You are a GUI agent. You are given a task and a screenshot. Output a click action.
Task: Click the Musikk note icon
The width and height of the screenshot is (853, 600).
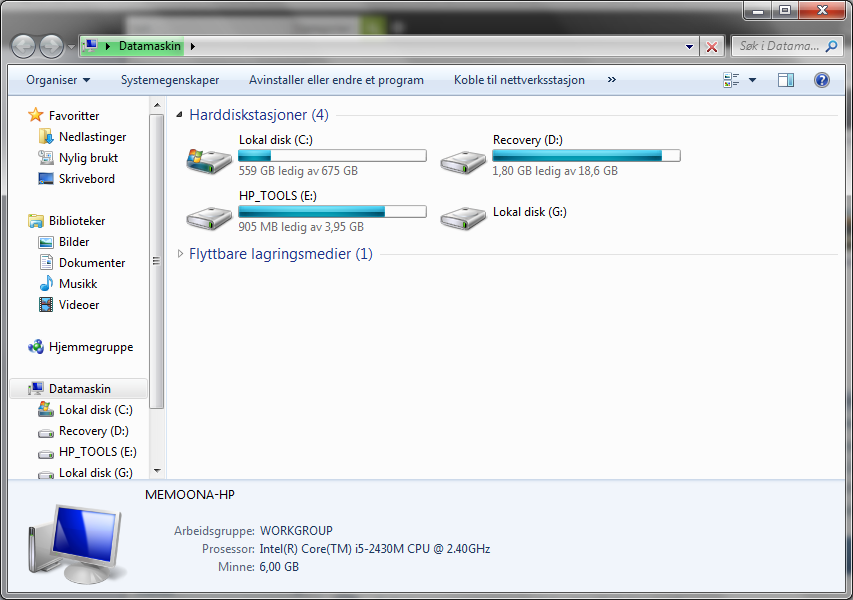pyautogui.click(x=46, y=283)
